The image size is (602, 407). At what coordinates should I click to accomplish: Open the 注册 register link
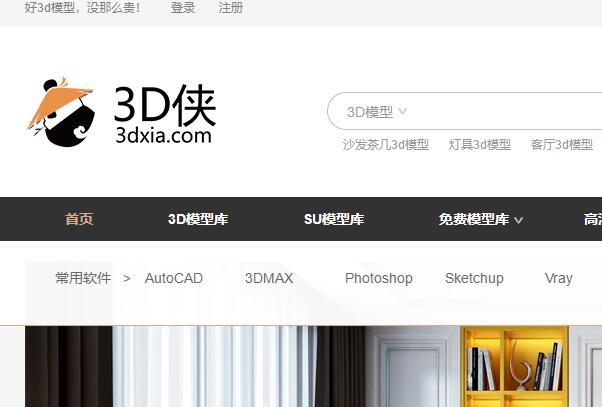coord(231,8)
